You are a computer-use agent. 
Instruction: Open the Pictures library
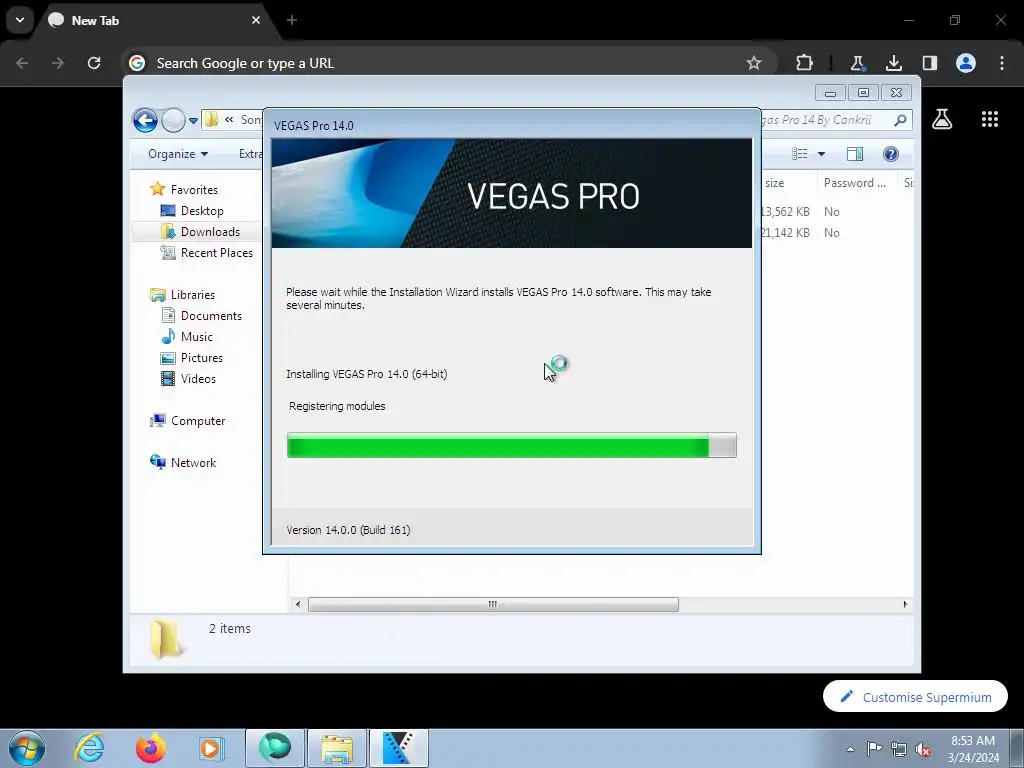(x=201, y=358)
